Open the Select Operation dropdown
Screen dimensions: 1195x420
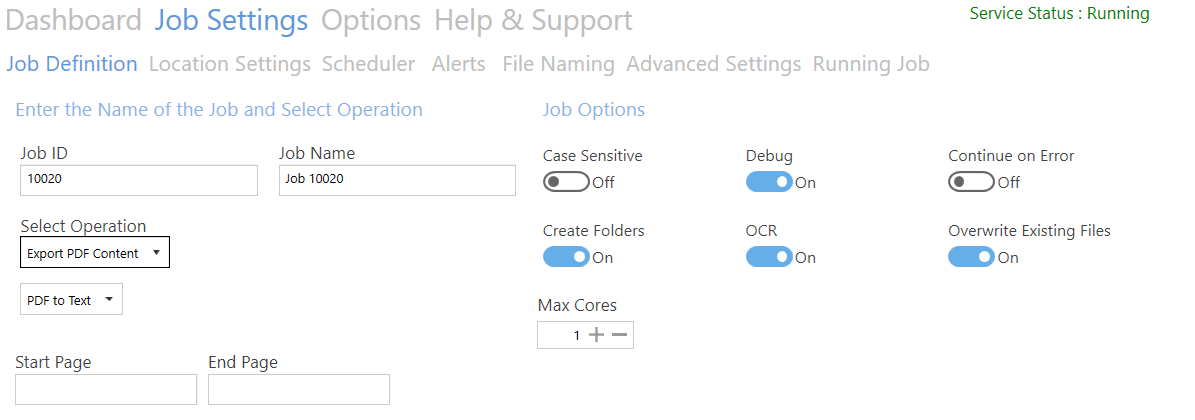pos(95,253)
